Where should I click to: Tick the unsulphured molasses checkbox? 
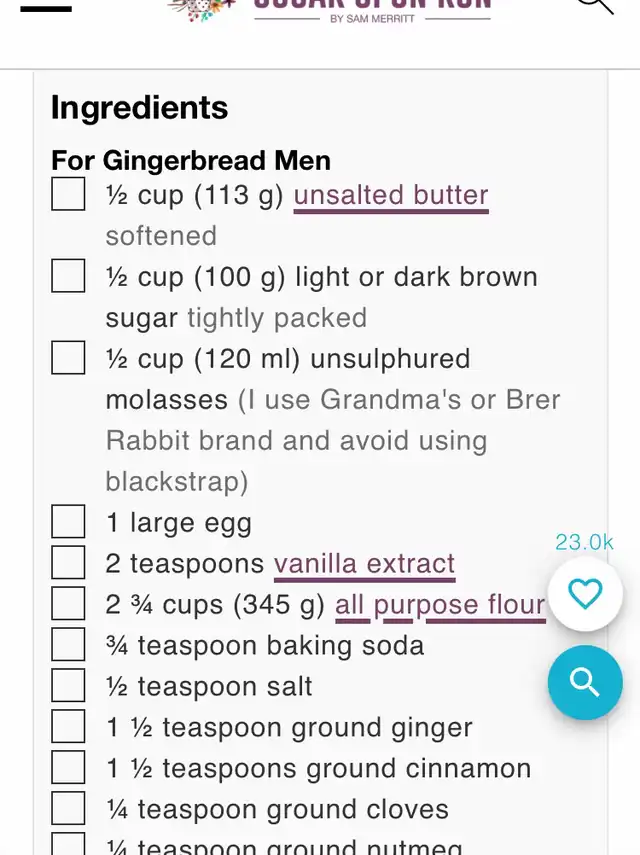[68, 357]
